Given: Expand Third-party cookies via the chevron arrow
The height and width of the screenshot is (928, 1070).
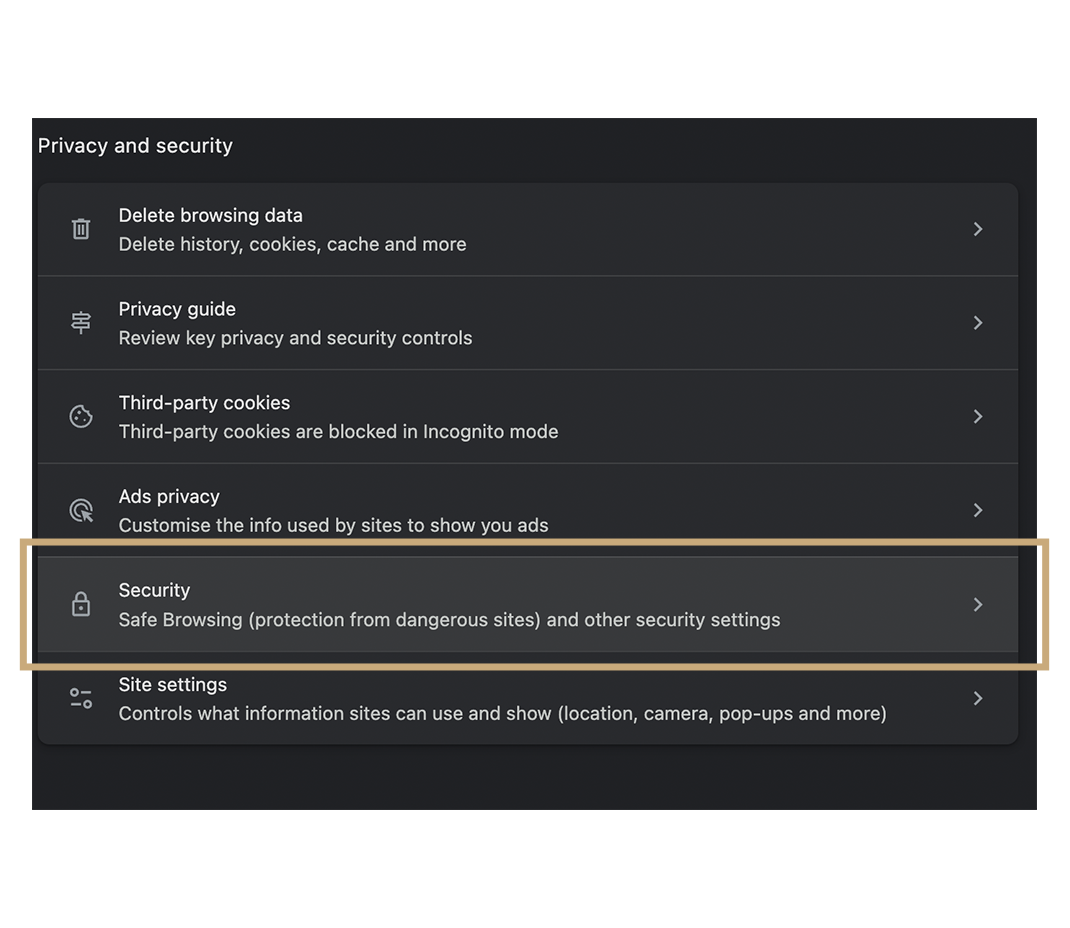Looking at the screenshot, I should pyautogui.click(x=978, y=417).
